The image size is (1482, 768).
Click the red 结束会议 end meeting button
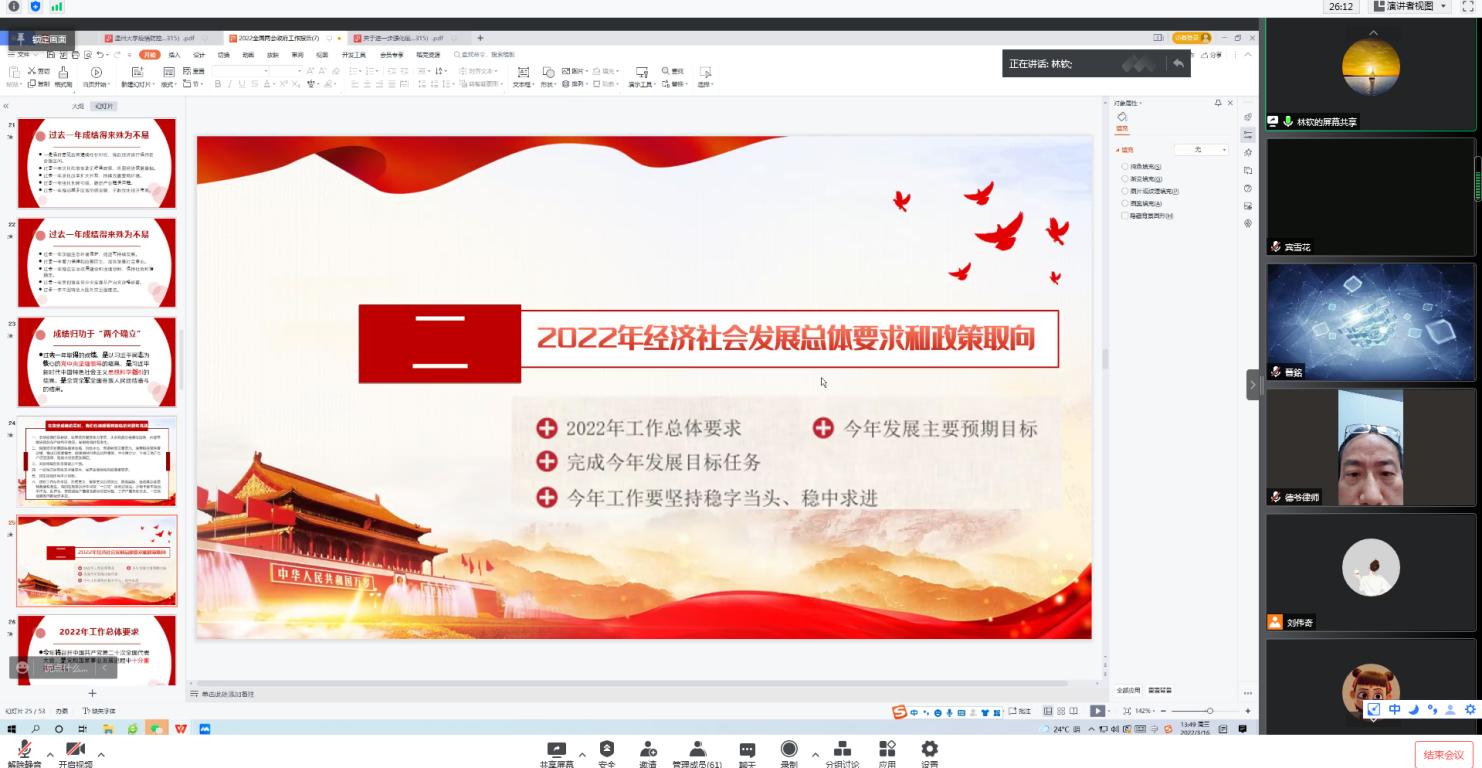pyautogui.click(x=1443, y=755)
